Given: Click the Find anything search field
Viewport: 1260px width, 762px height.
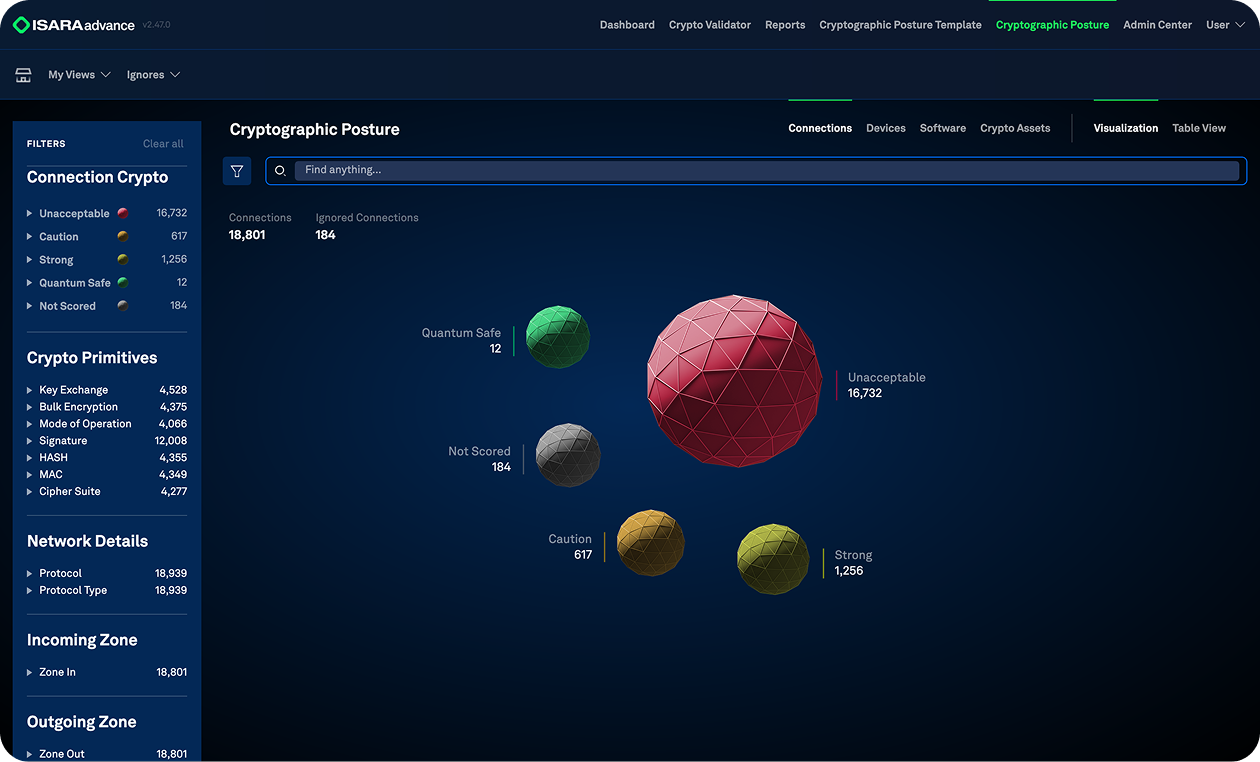Looking at the screenshot, I should click(765, 171).
